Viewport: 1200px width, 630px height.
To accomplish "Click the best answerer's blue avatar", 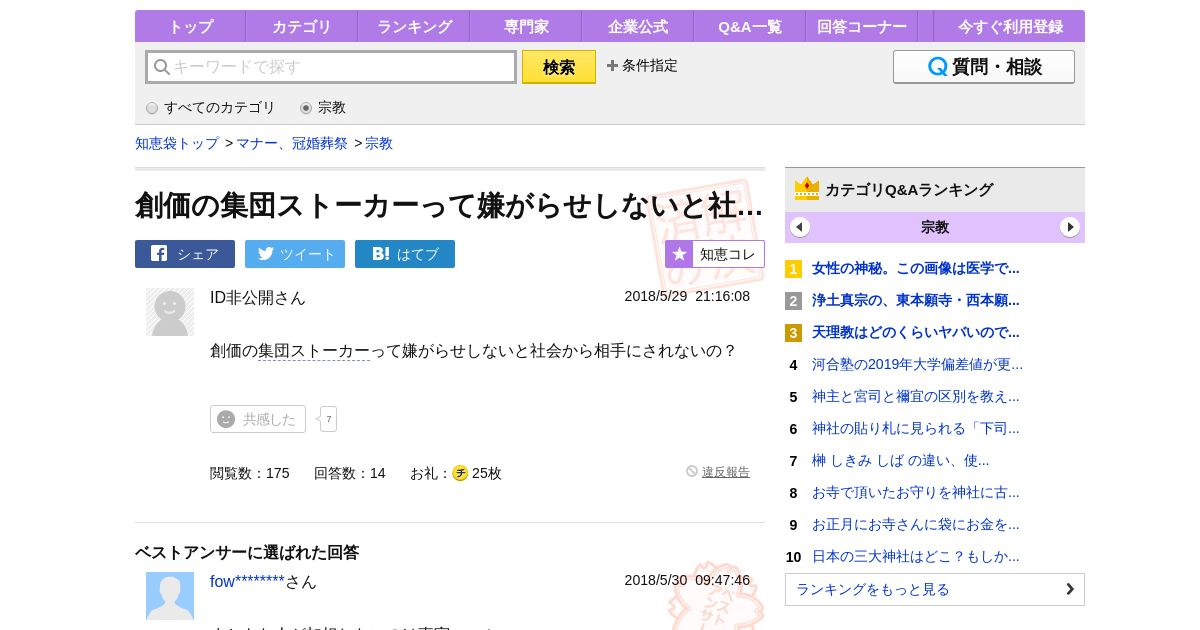I will [170, 596].
